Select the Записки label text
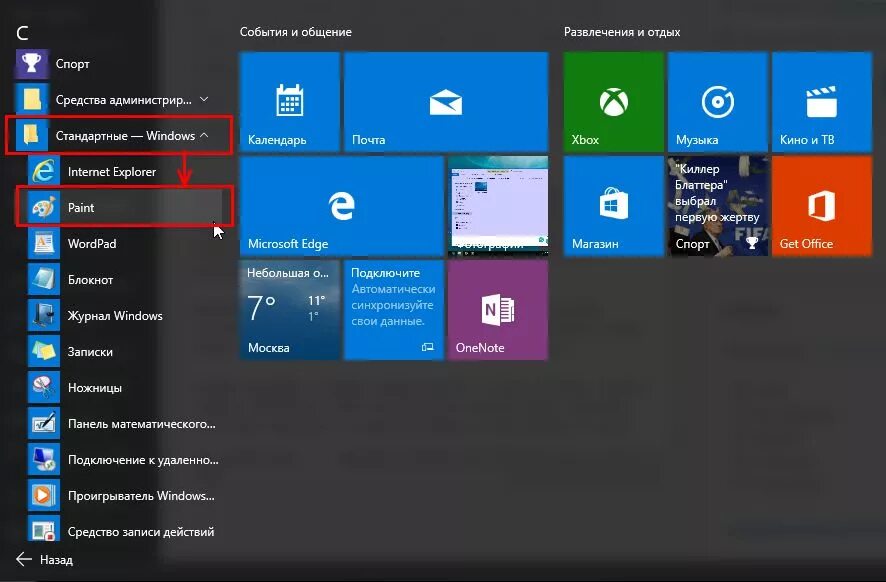The height and width of the screenshot is (582, 886). pos(90,351)
